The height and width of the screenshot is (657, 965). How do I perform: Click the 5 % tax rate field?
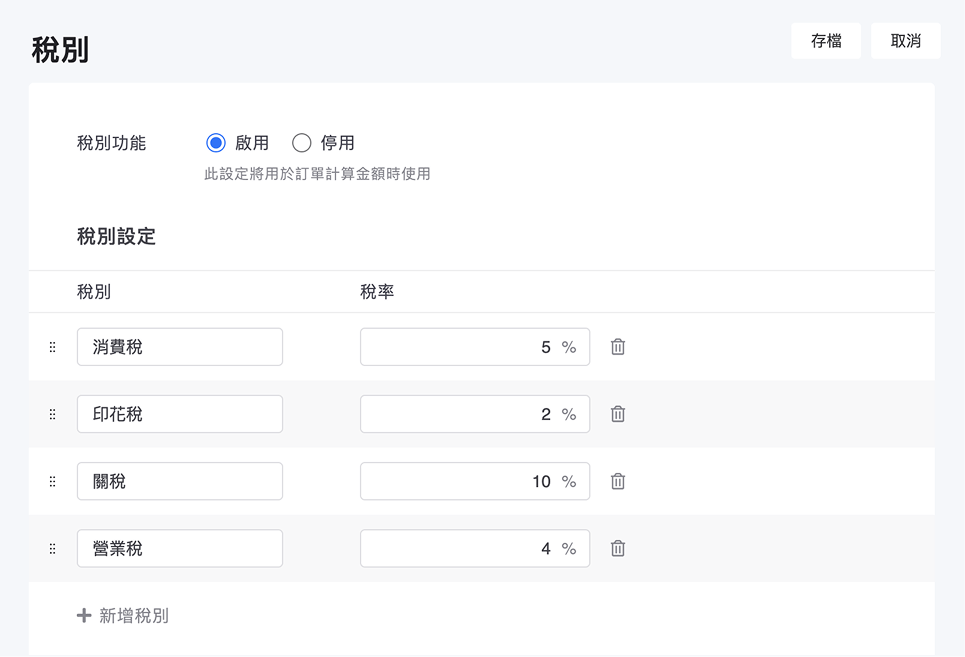click(475, 347)
